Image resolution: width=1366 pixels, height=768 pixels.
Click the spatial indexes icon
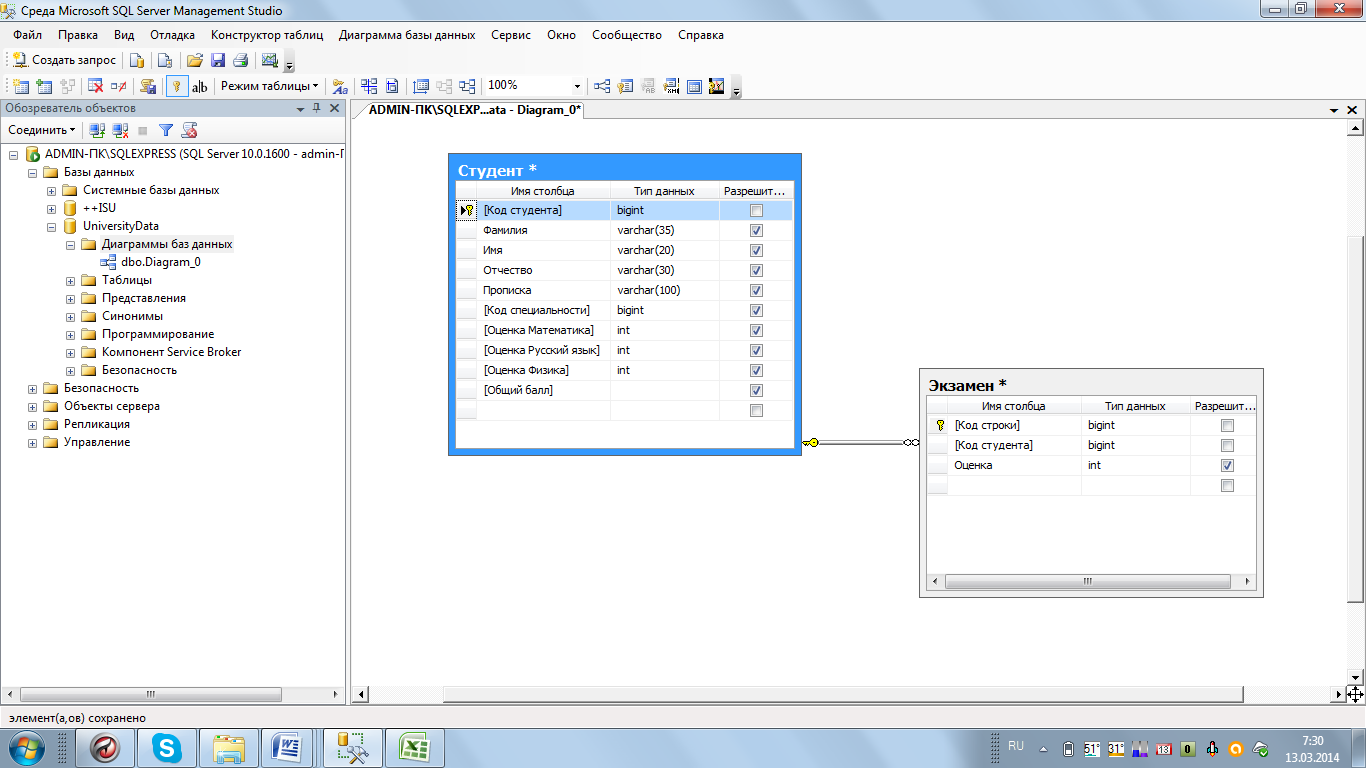pyautogui.click(x=717, y=86)
